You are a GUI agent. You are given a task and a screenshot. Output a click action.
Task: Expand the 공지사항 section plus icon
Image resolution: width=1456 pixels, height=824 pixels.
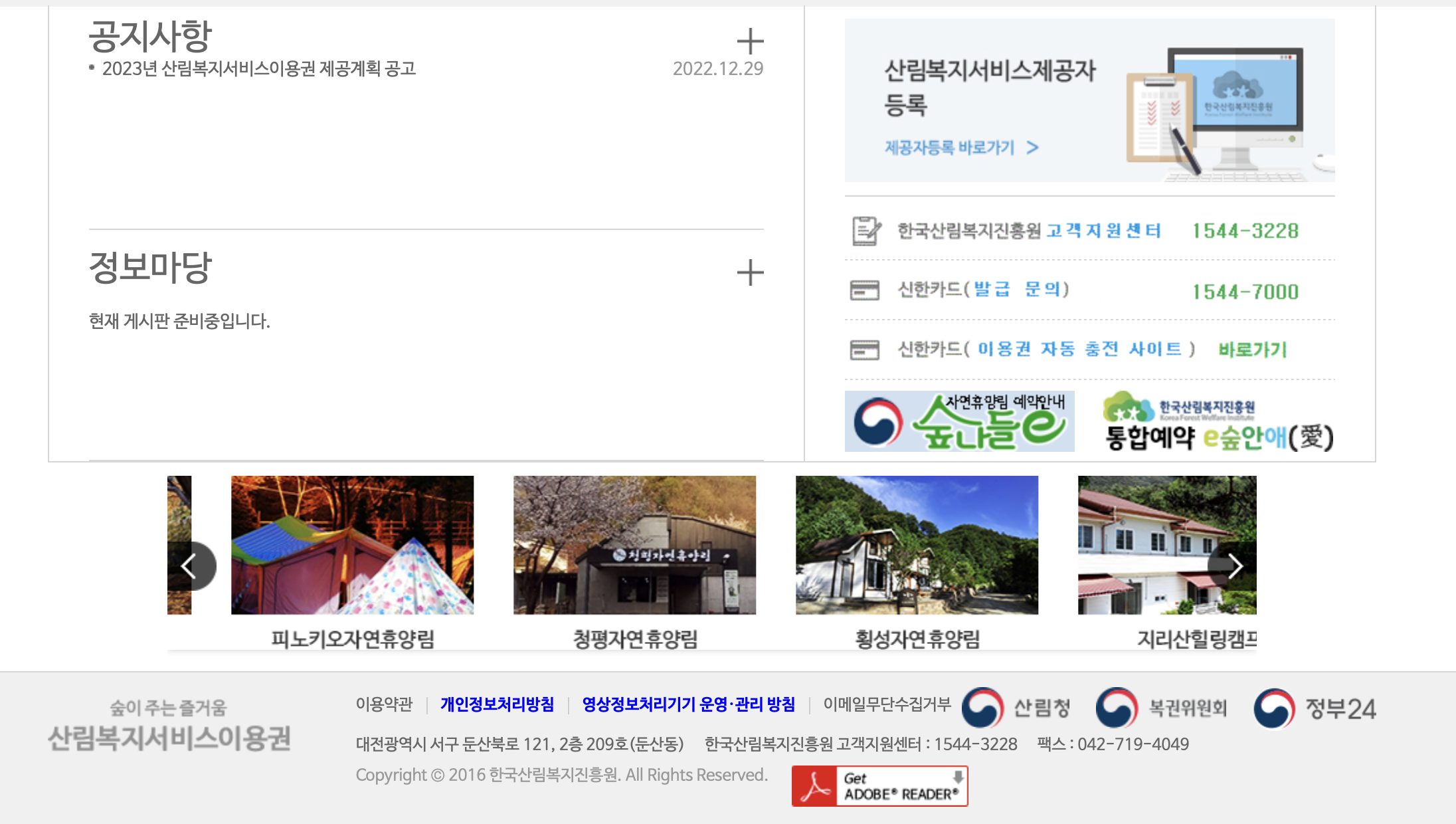[750, 41]
